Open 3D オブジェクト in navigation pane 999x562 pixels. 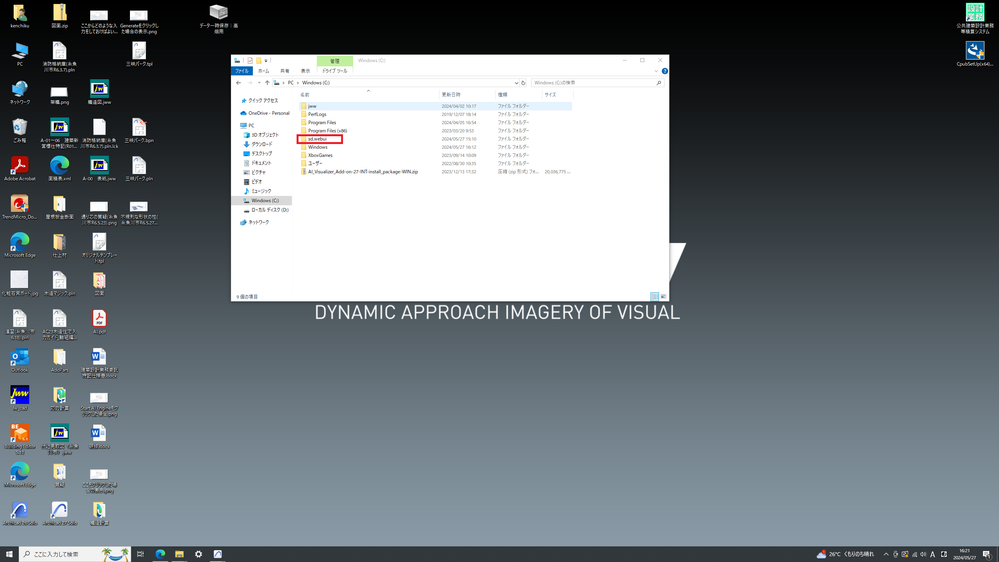pos(264,135)
